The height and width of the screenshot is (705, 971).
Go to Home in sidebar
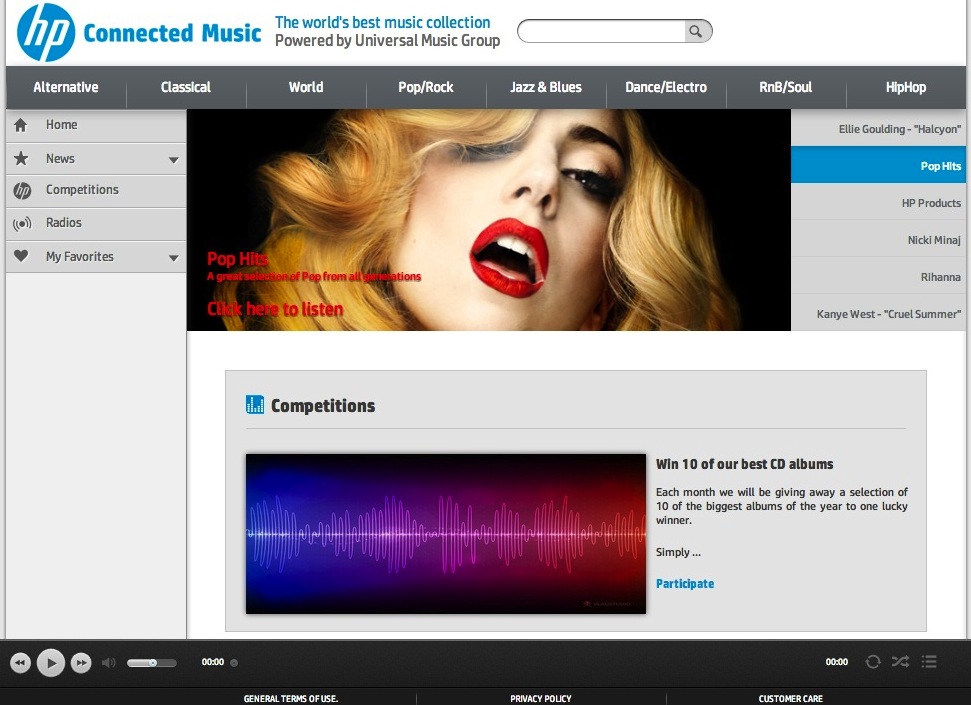click(x=96, y=126)
